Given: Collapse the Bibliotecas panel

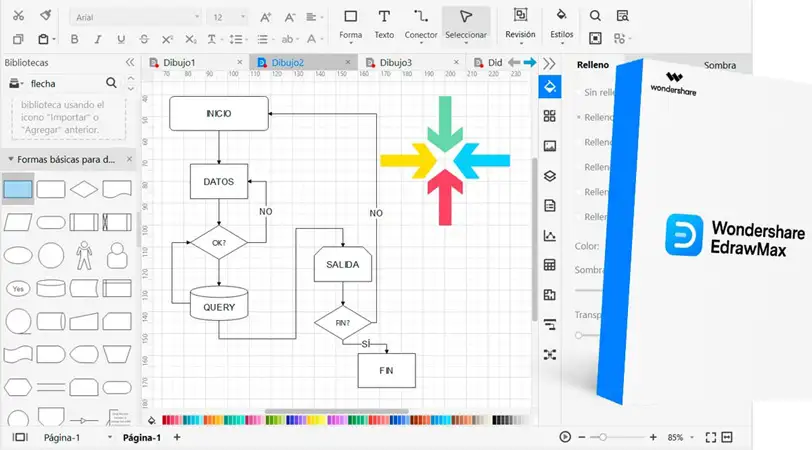Looking at the screenshot, I should point(130,62).
